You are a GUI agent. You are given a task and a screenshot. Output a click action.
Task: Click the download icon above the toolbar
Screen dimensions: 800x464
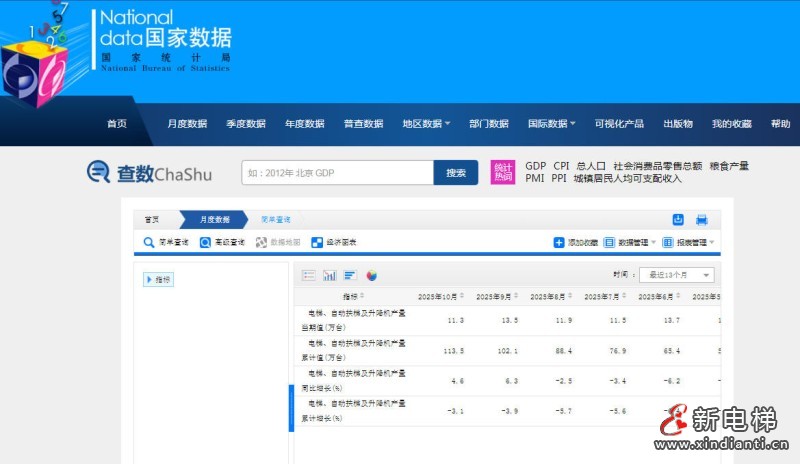pyautogui.click(x=678, y=219)
